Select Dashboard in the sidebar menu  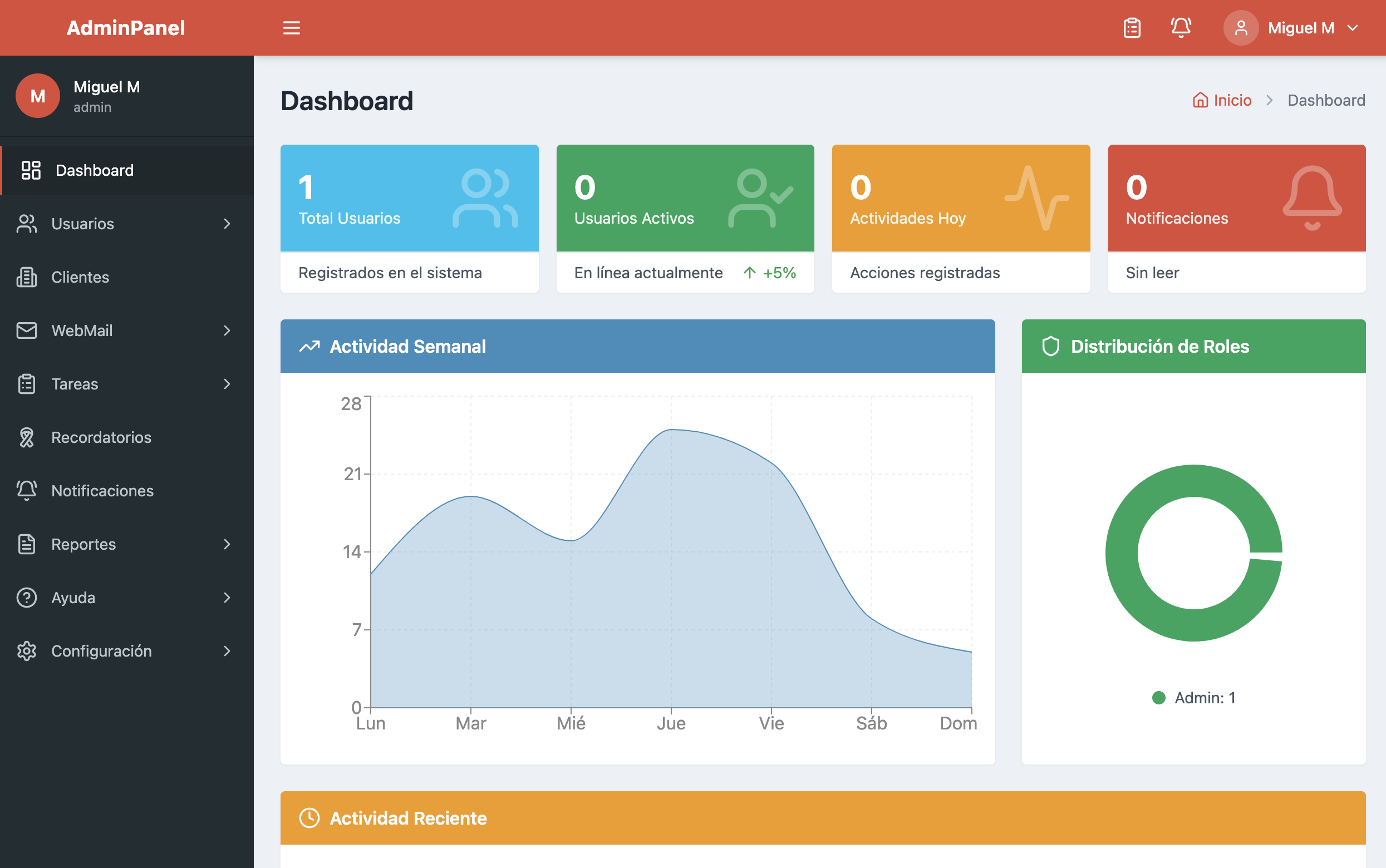point(127,170)
